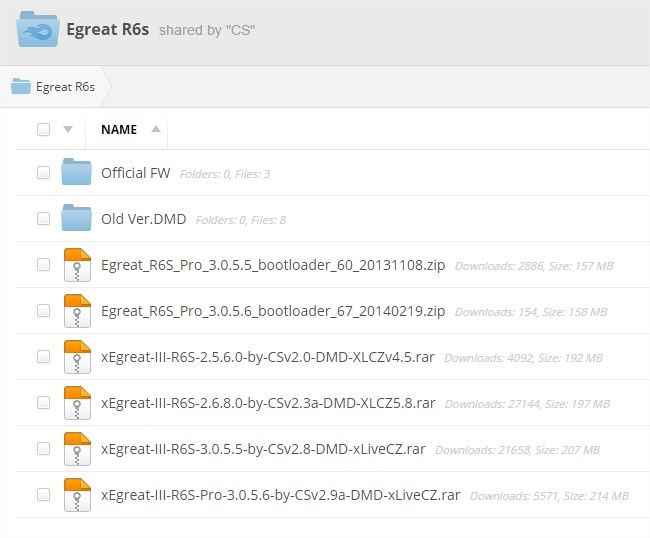Click the MediaFire shared folder icon in header
The width and height of the screenshot is (650, 538).
[37, 29]
